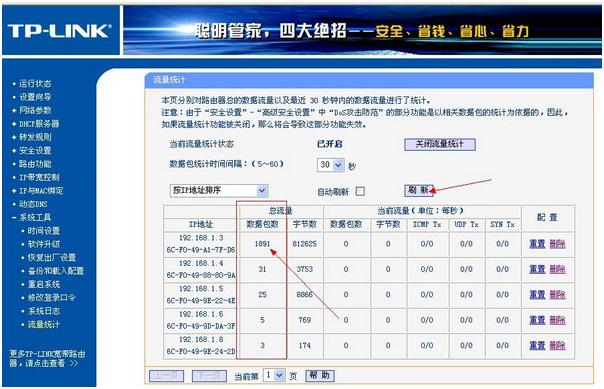This screenshot has height=389, width=604.
Task: Click 重置 for 192.168.1.3
Action: 537,244
